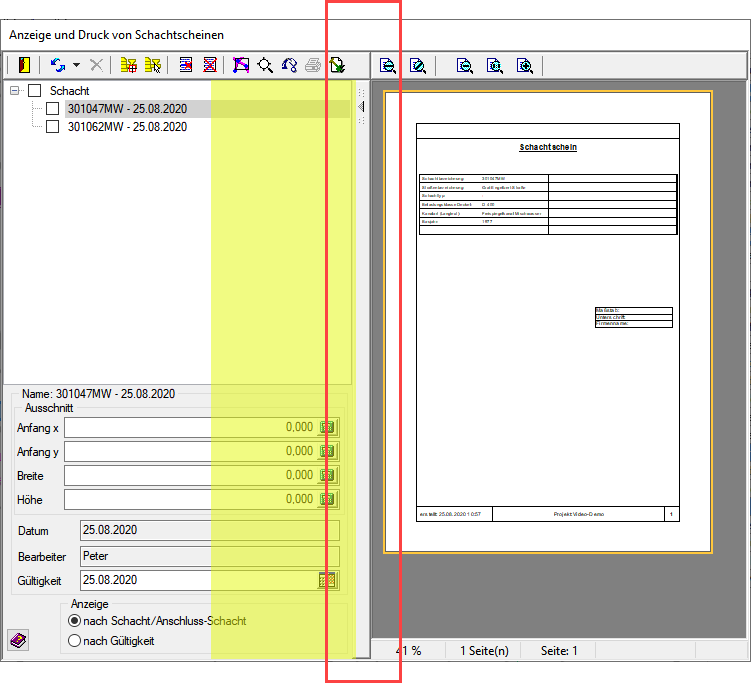Click the Breite input field

coord(190,475)
